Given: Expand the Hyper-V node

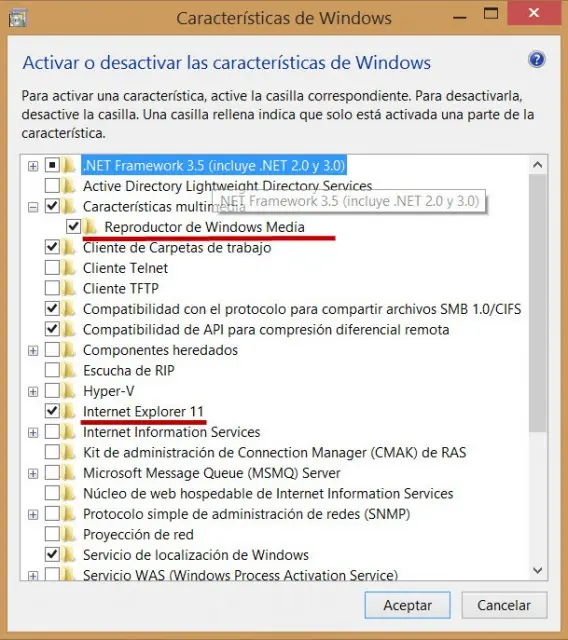Looking at the screenshot, I should coord(33,392).
